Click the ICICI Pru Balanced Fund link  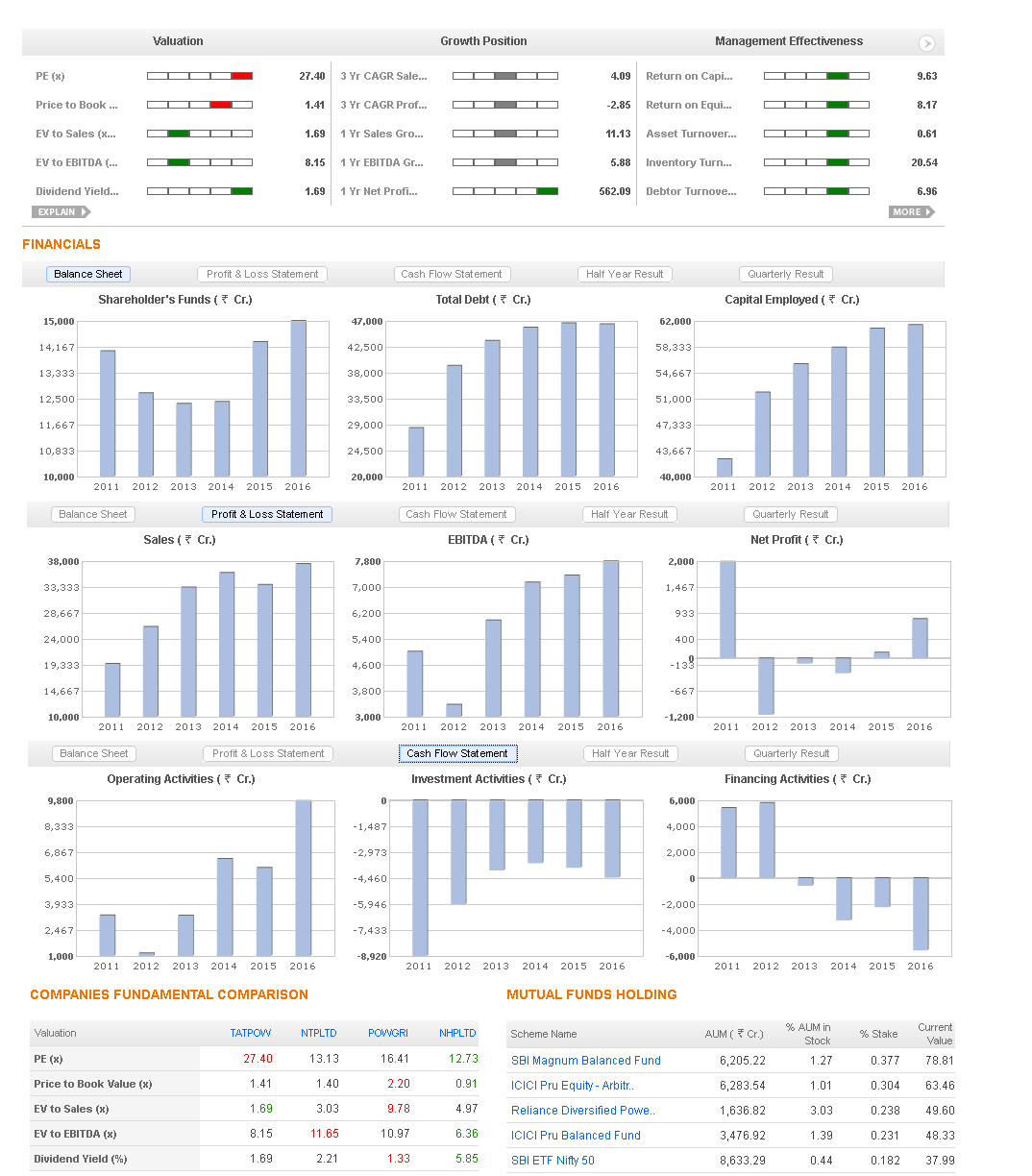click(575, 1135)
